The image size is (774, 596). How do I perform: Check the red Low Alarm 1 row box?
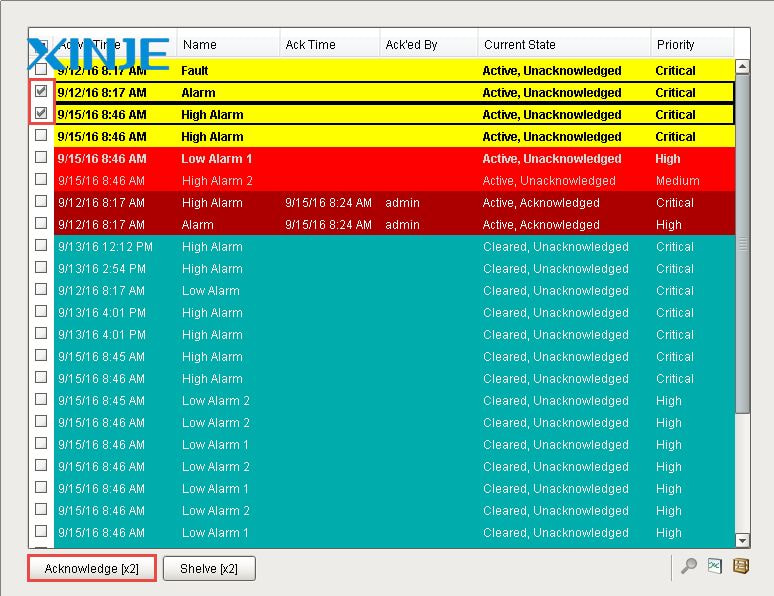[x=41, y=157]
